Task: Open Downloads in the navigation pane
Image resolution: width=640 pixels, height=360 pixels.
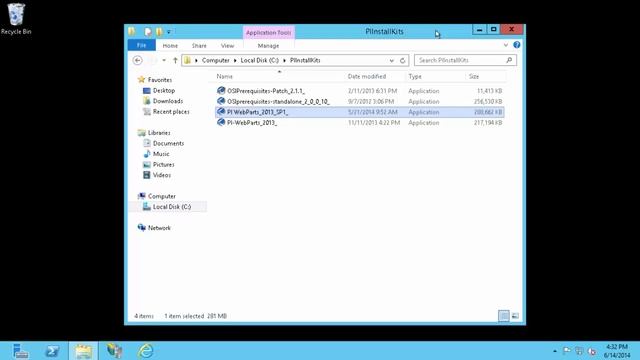Action: point(168,101)
